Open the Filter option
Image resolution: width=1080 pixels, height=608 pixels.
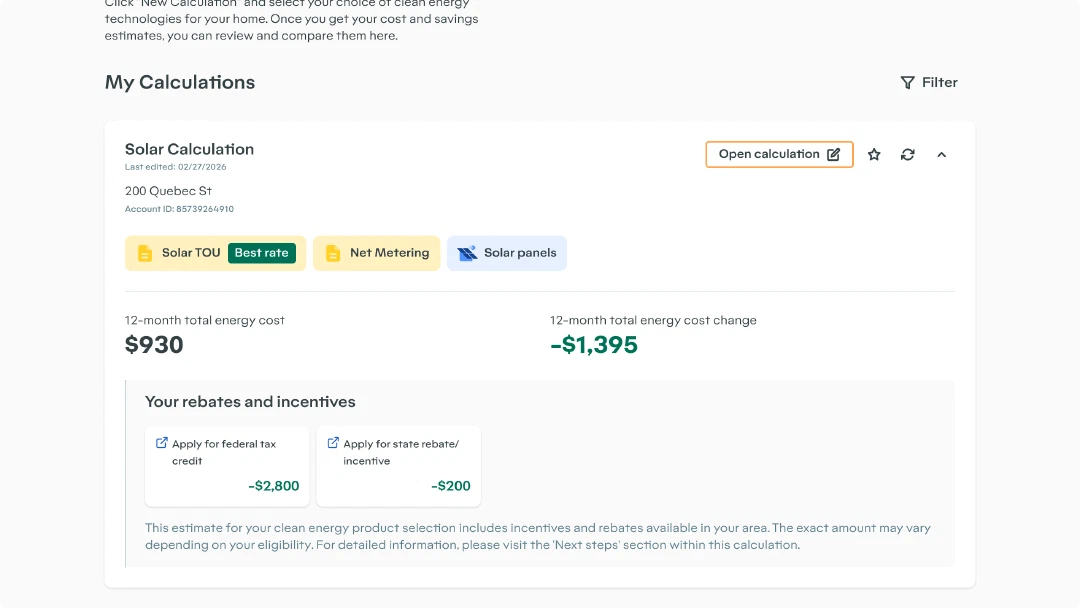[x=928, y=83]
